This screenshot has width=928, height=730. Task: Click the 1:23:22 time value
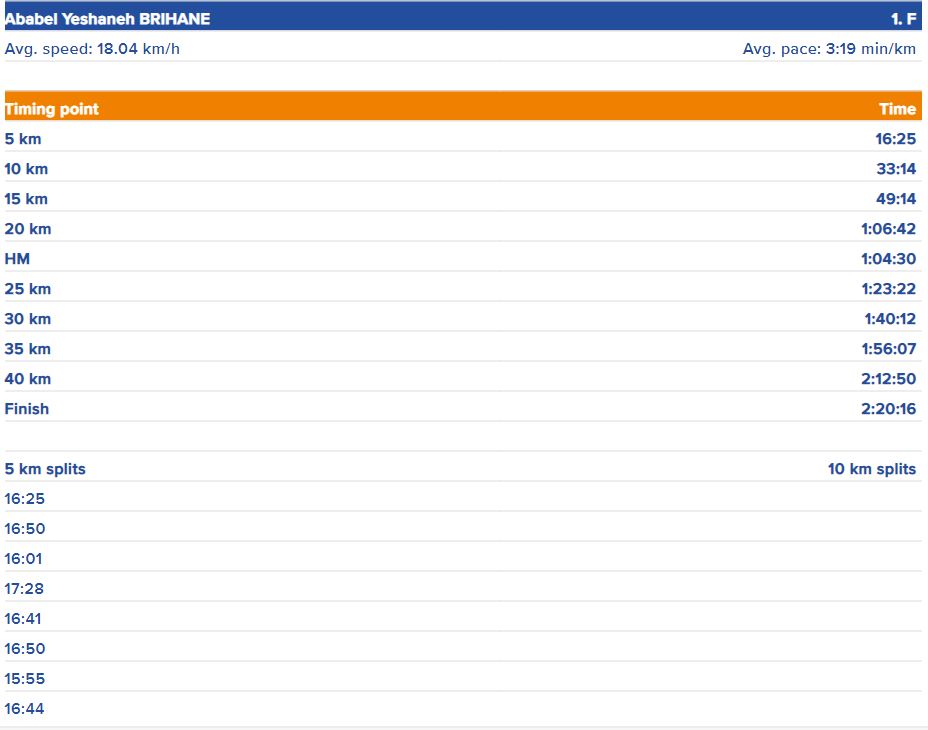pyautogui.click(x=888, y=289)
